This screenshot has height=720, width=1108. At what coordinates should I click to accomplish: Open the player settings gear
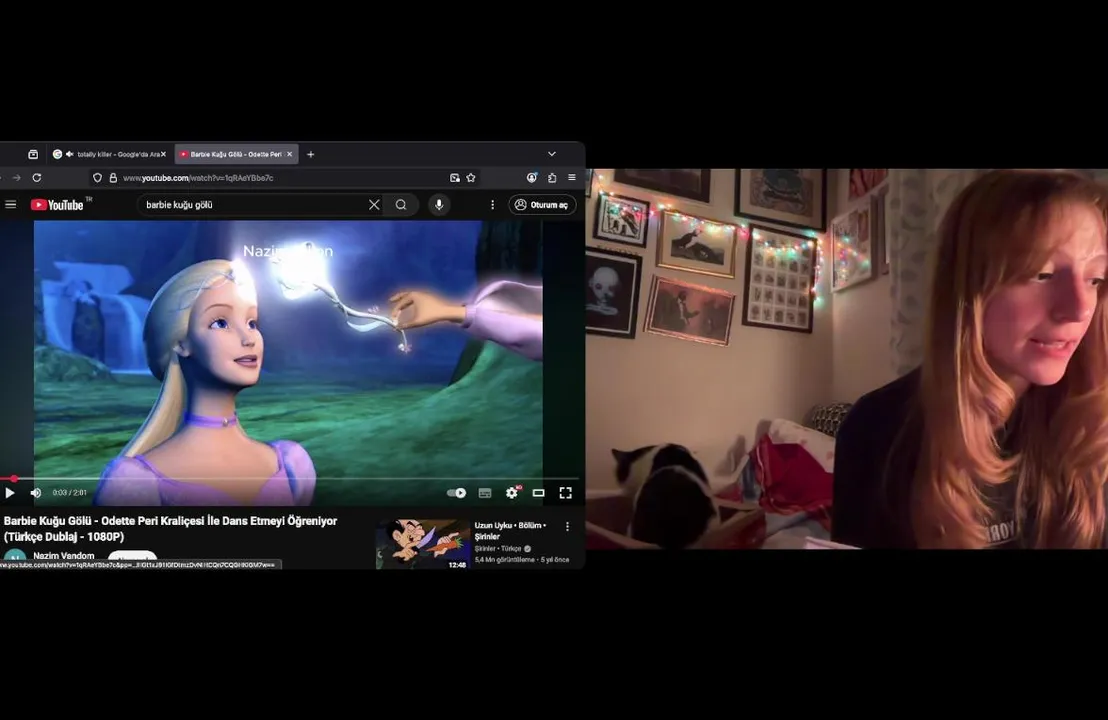(512, 492)
